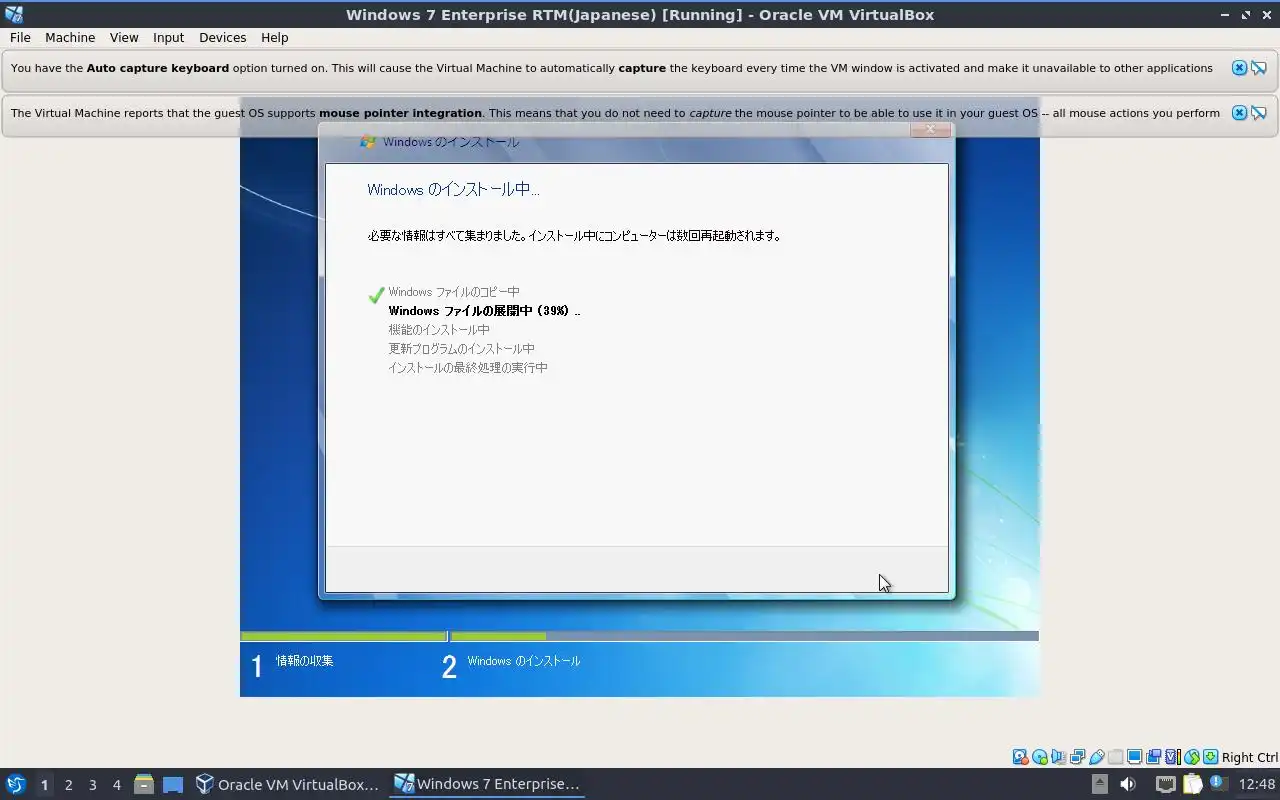Open the Devices menu
This screenshot has height=800, width=1280.
coord(222,37)
